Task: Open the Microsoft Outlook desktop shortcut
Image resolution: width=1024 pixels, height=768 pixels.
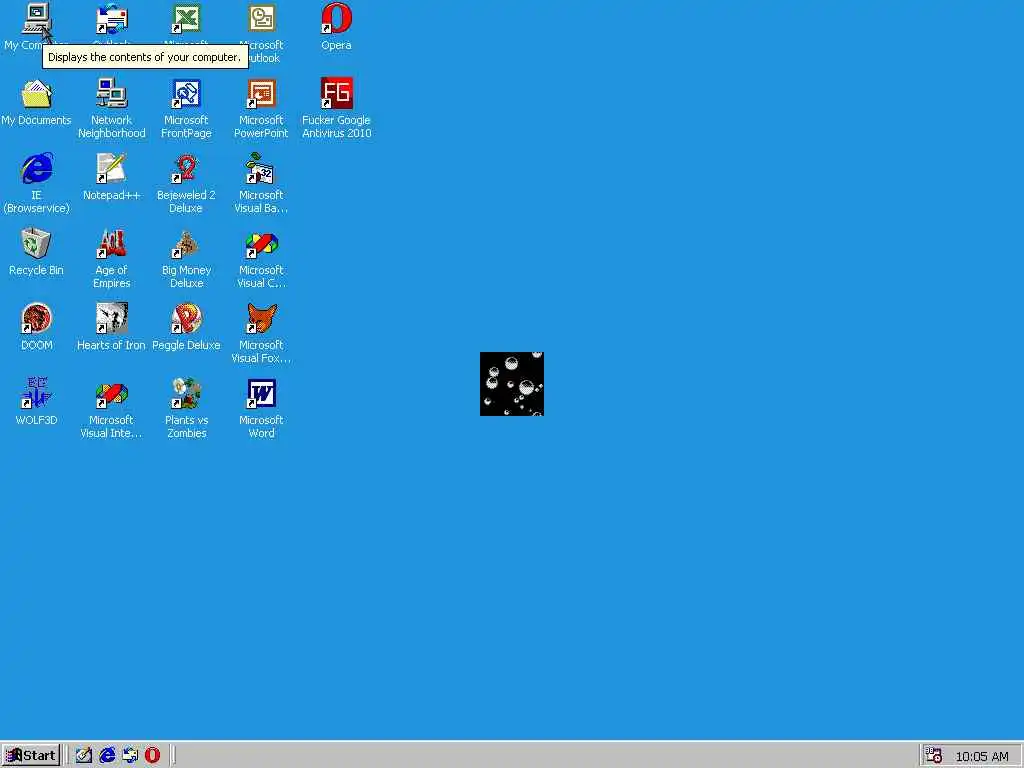Action: click(261, 18)
